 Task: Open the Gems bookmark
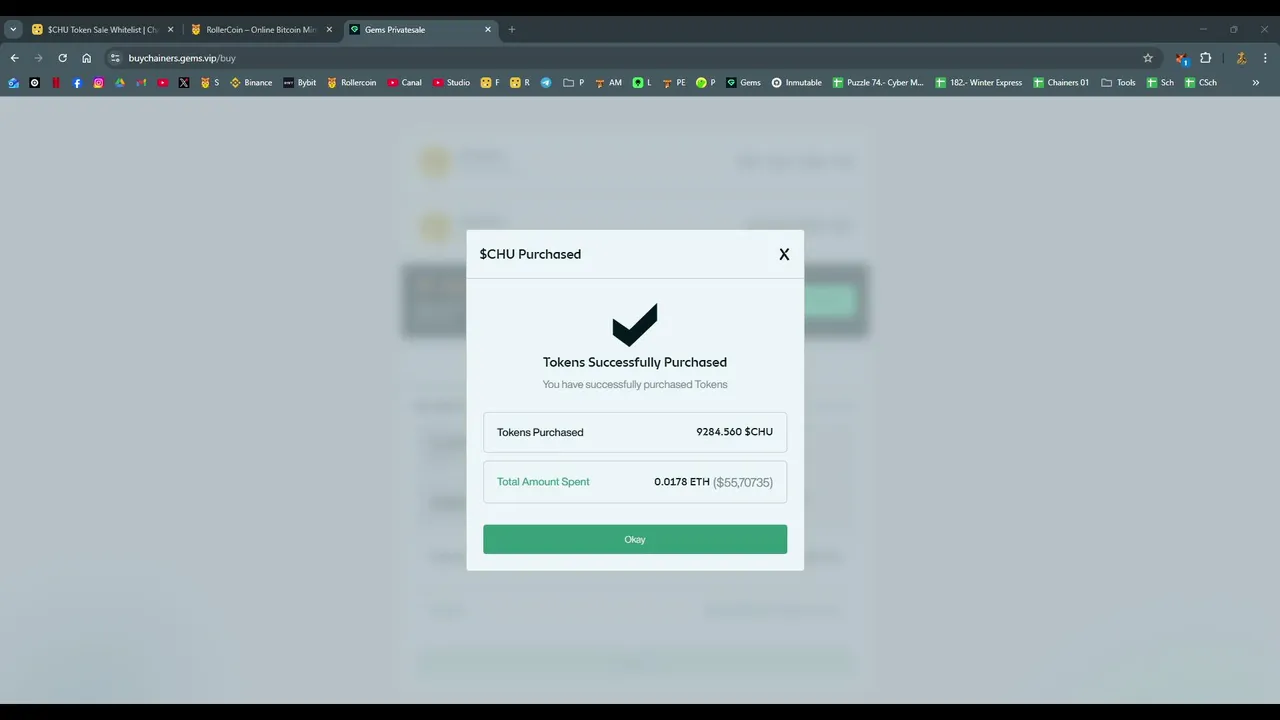coord(743,83)
